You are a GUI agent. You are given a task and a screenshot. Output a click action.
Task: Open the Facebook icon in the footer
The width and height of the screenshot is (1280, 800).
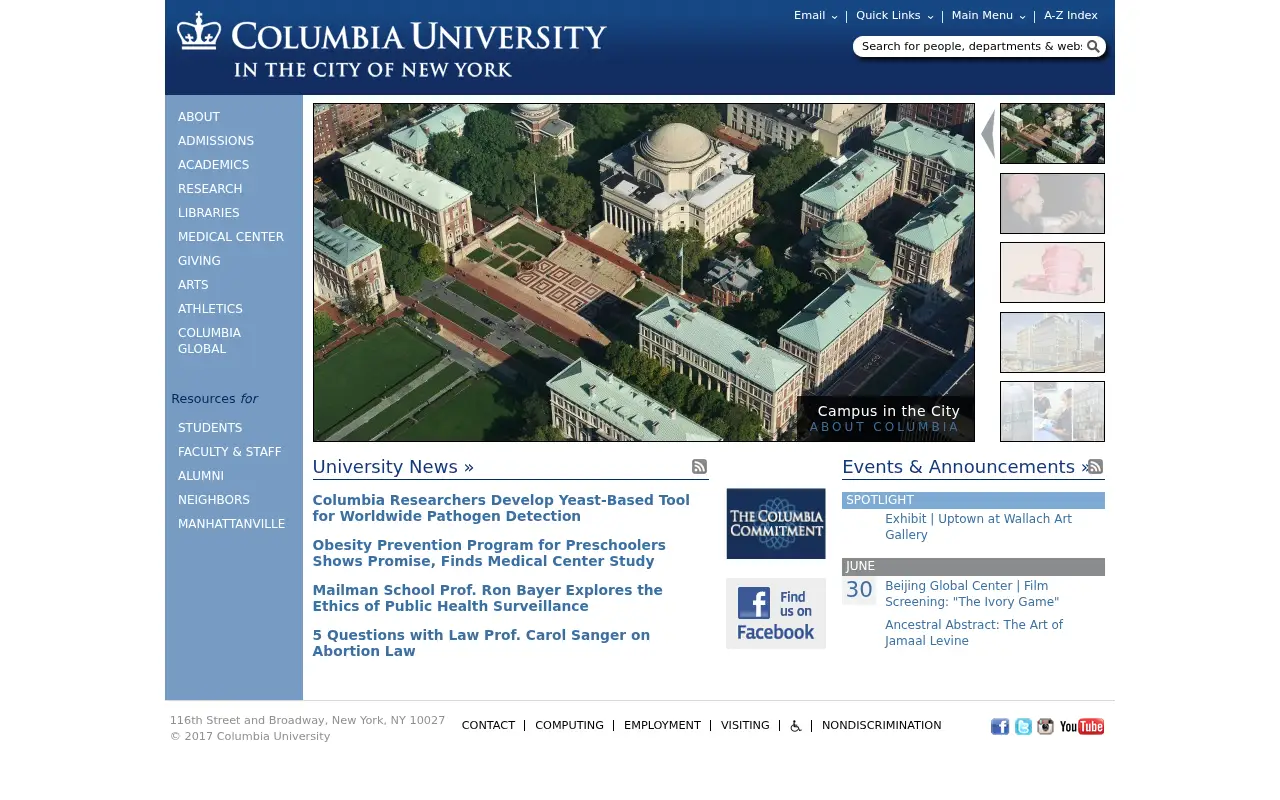tap(1000, 727)
